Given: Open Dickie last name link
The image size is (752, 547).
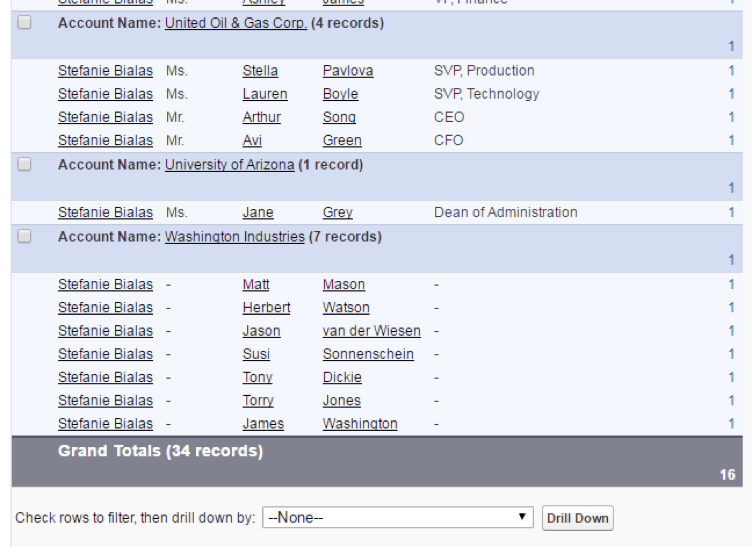Looking at the screenshot, I should [x=342, y=377].
